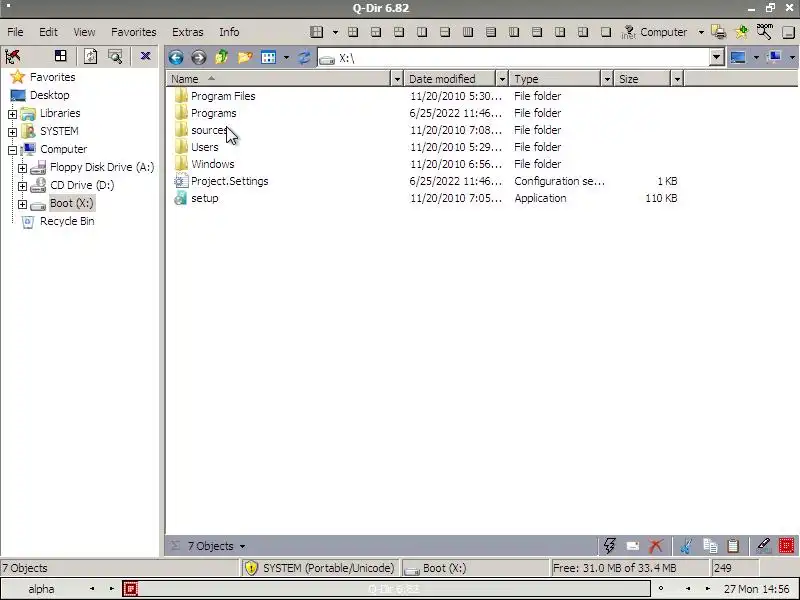Click the add-to-favorites star icon
Image resolution: width=800 pixels, height=600 pixels.
pyautogui.click(x=741, y=32)
